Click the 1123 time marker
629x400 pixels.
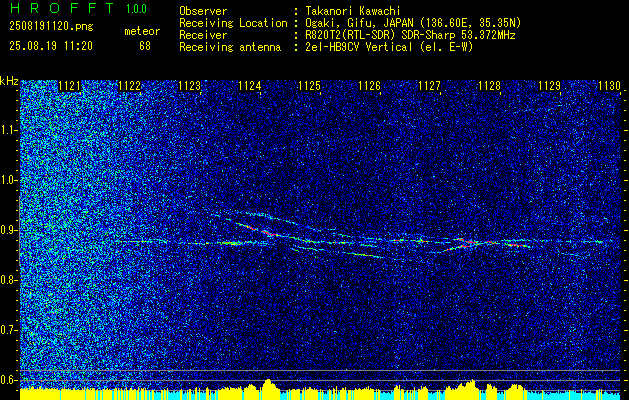189,86
